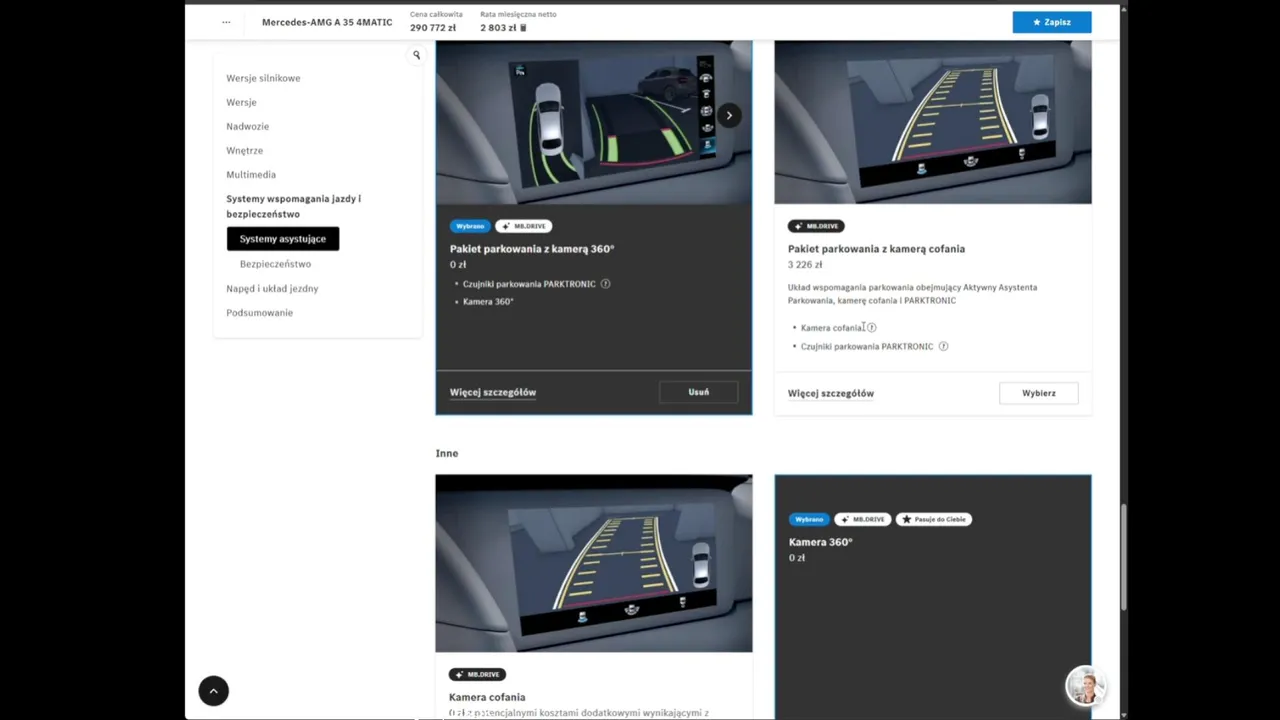This screenshot has height=720, width=1280.
Task: Click the MB.DRIVE badge on Kamera cofania card
Action: pos(477,674)
